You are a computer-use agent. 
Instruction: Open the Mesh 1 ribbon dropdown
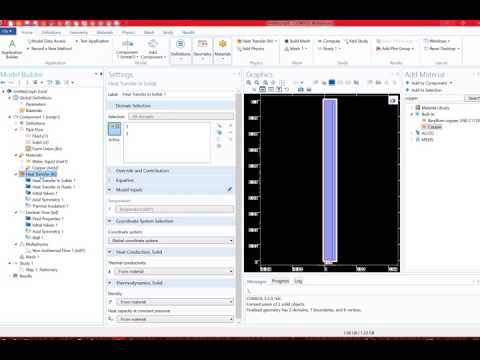tap(296, 49)
